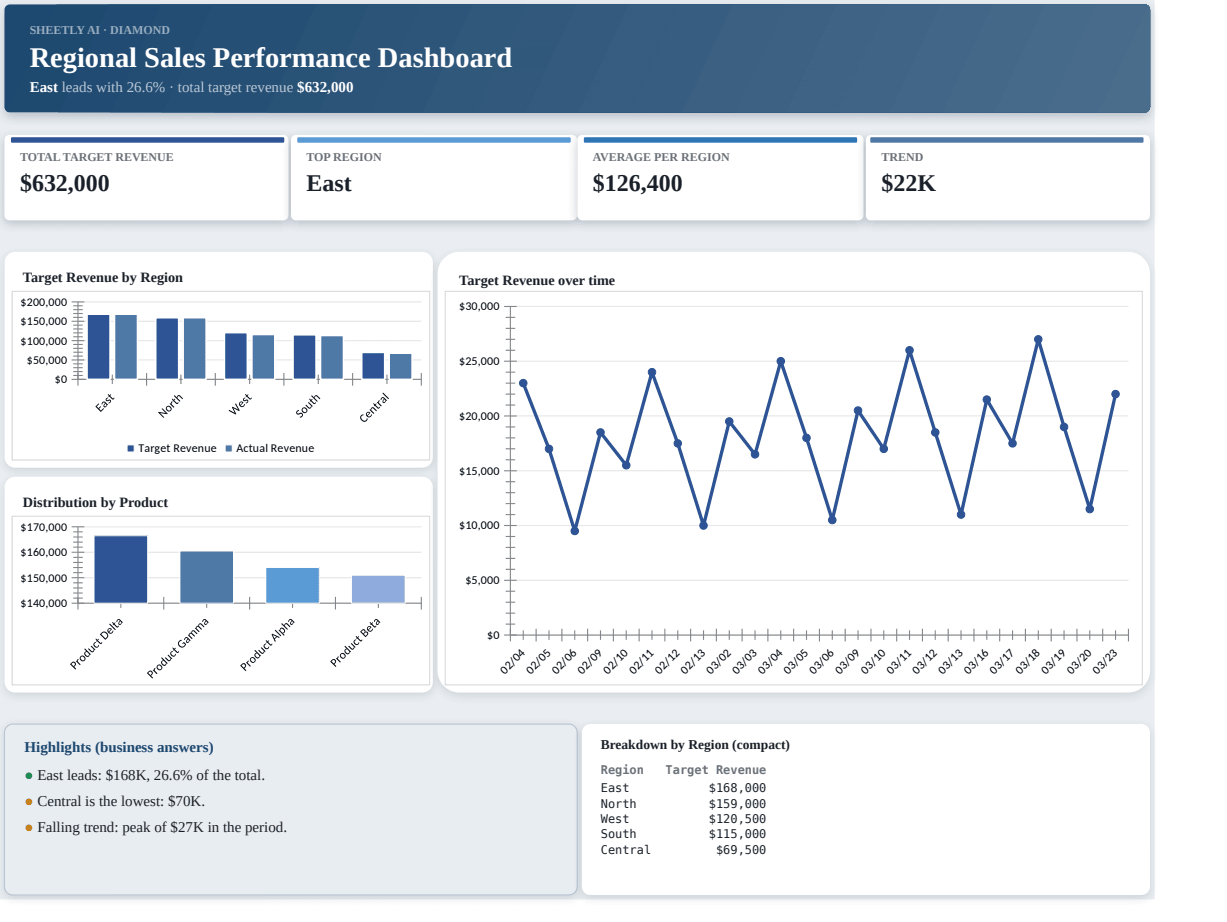
Task: Click the West row name in breakdown table
Action: click(x=615, y=819)
